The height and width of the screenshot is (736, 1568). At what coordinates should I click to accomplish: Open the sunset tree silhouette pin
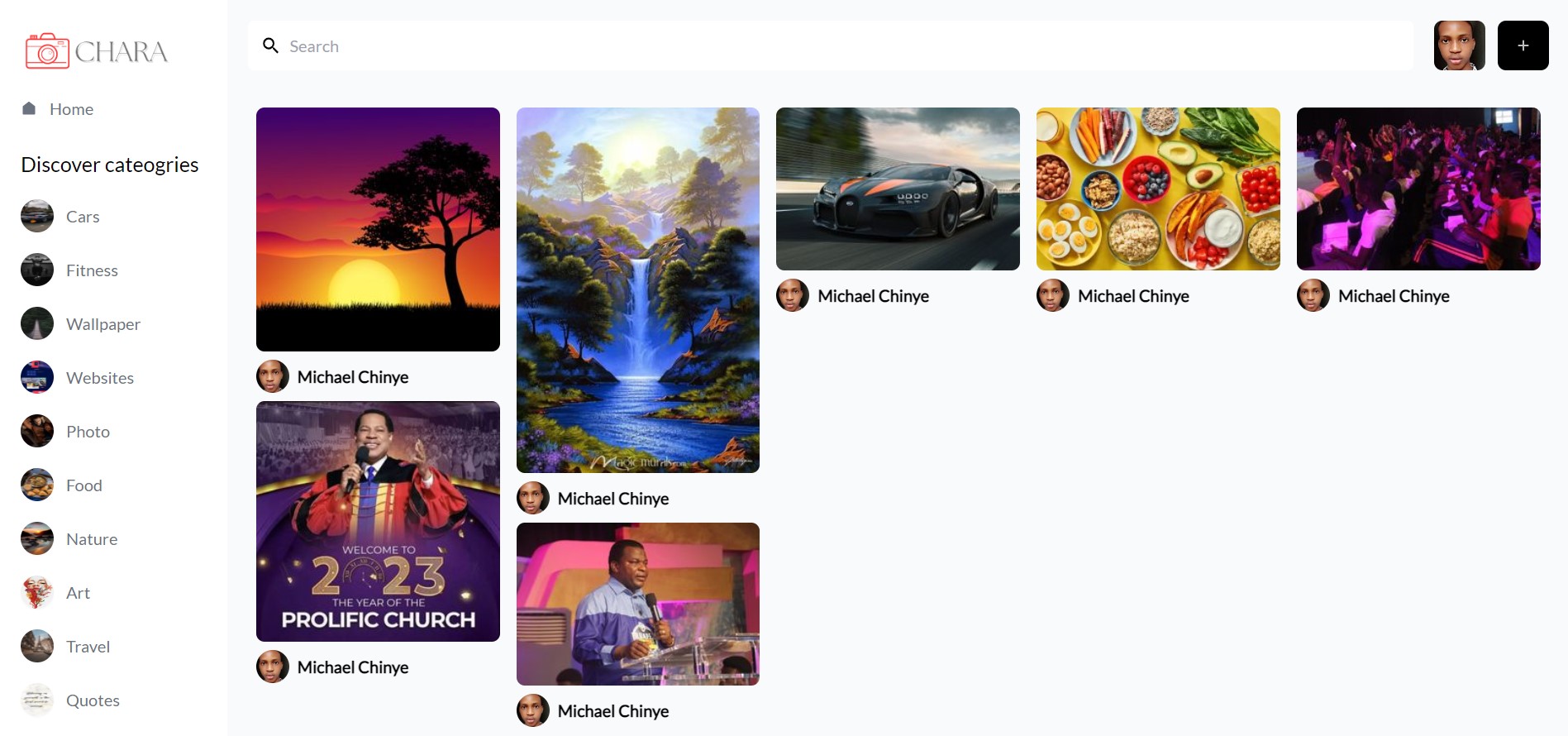point(378,229)
